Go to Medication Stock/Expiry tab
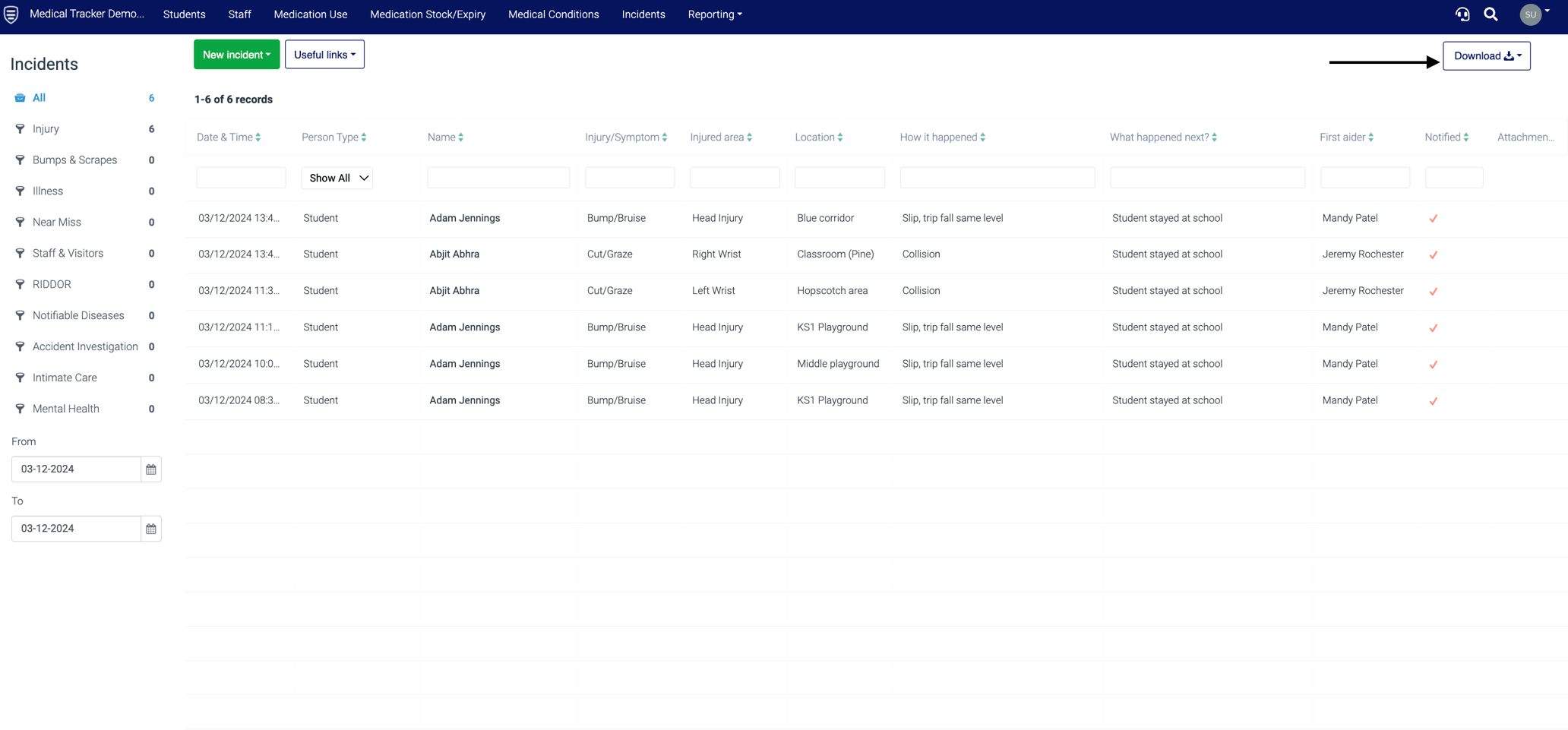This screenshot has height=730, width=1568. [428, 14]
